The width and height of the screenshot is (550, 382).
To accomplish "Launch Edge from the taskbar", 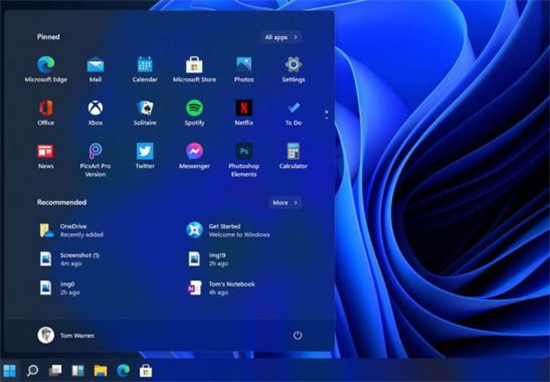I will 123,370.
